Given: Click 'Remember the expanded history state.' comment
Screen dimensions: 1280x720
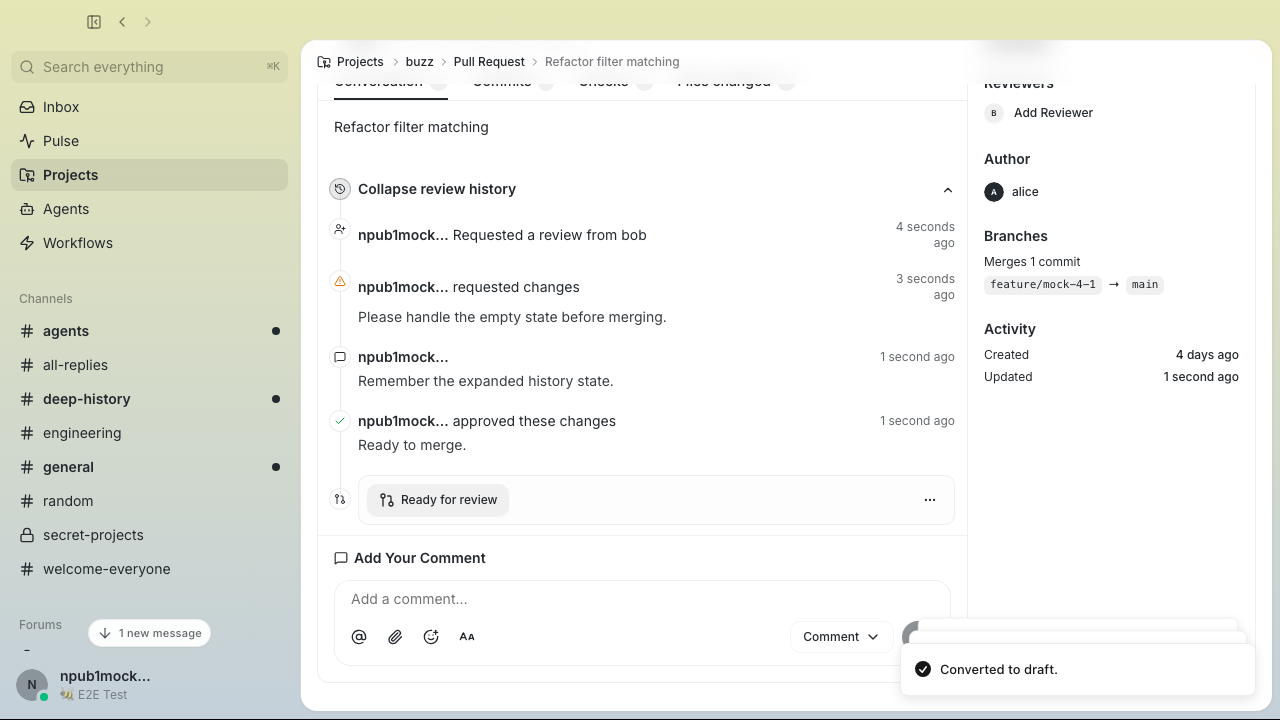Looking at the screenshot, I should pyautogui.click(x=486, y=381).
